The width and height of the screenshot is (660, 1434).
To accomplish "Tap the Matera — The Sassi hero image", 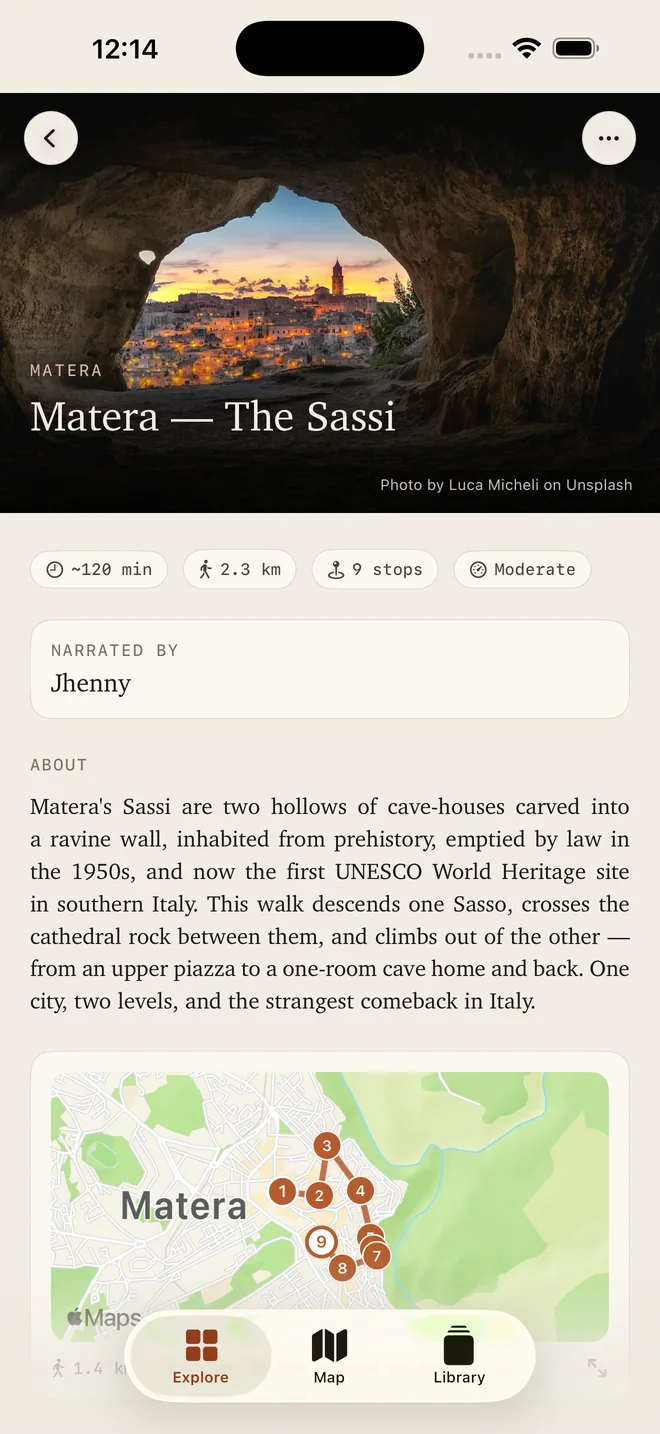I will 330,303.
